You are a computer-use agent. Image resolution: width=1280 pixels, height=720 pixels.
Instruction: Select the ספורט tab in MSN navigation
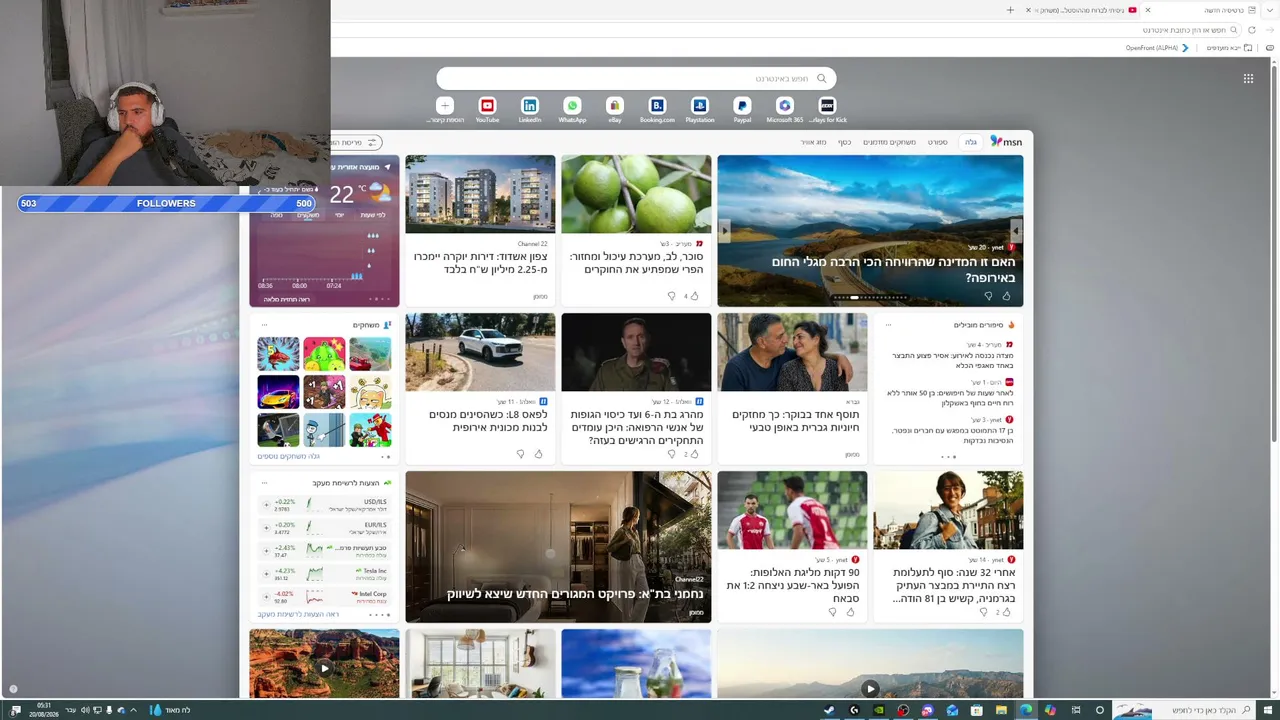937,142
